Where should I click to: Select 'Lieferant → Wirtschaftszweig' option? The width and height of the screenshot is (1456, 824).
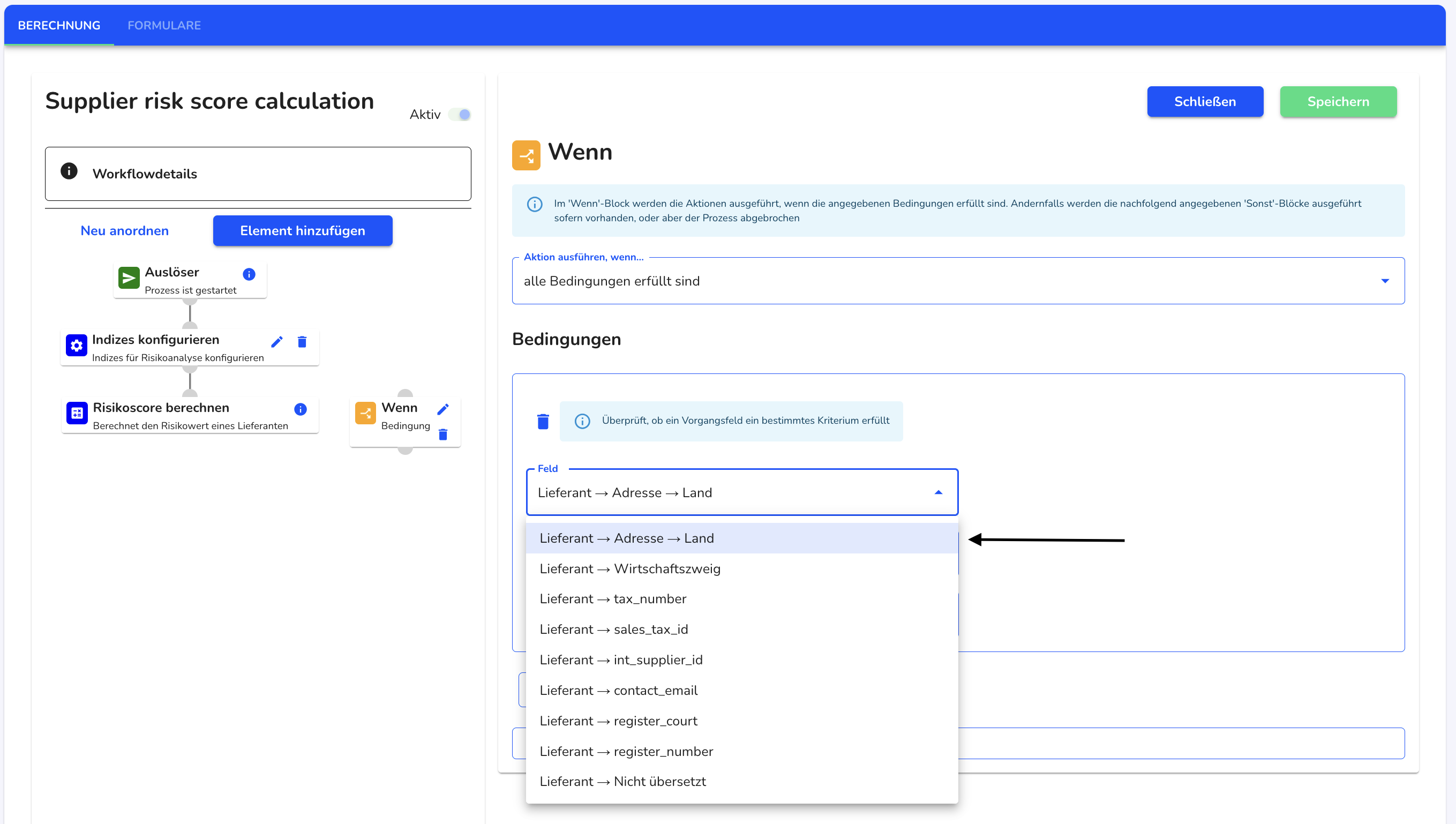pyautogui.click(x=742, y=569)
